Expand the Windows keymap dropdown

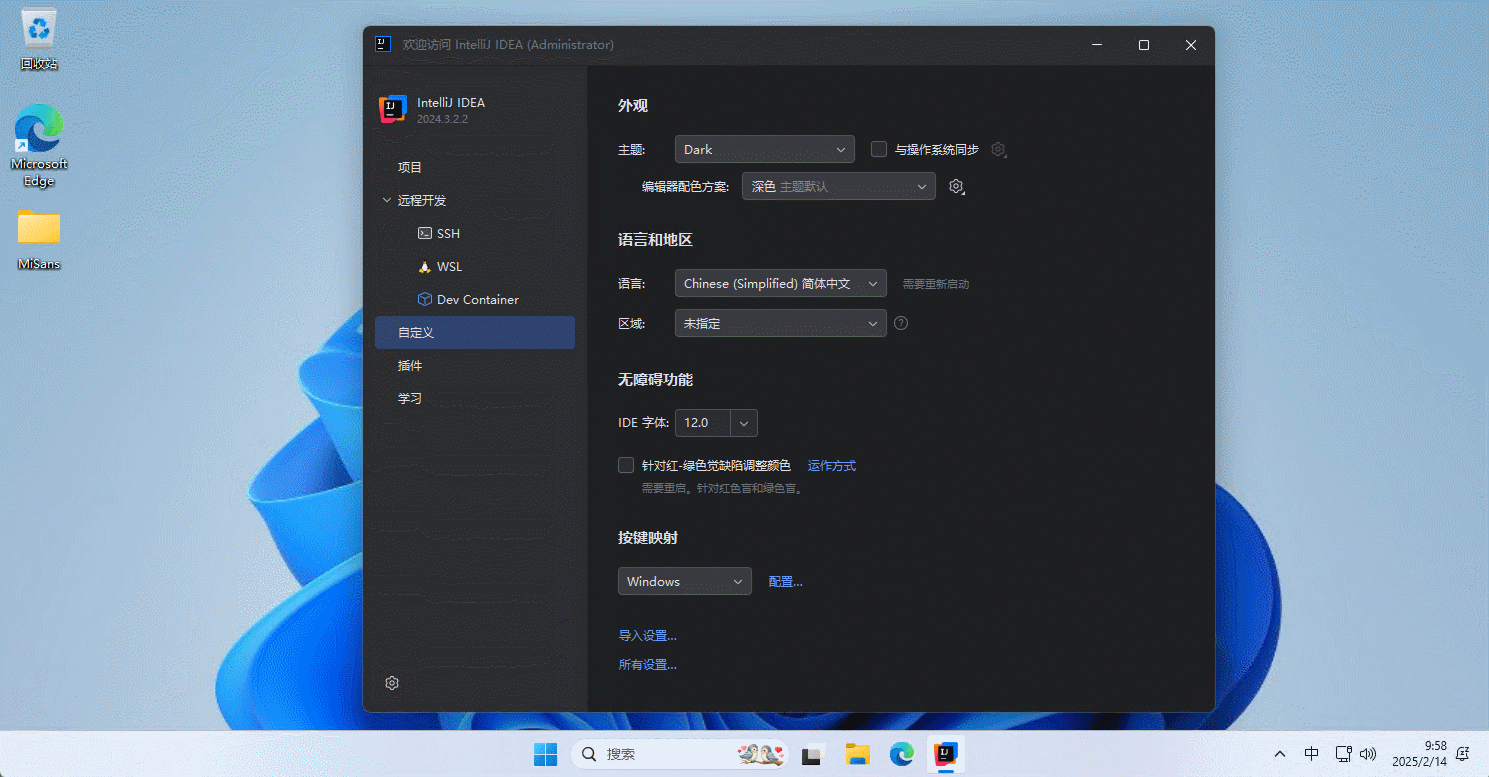684,581
